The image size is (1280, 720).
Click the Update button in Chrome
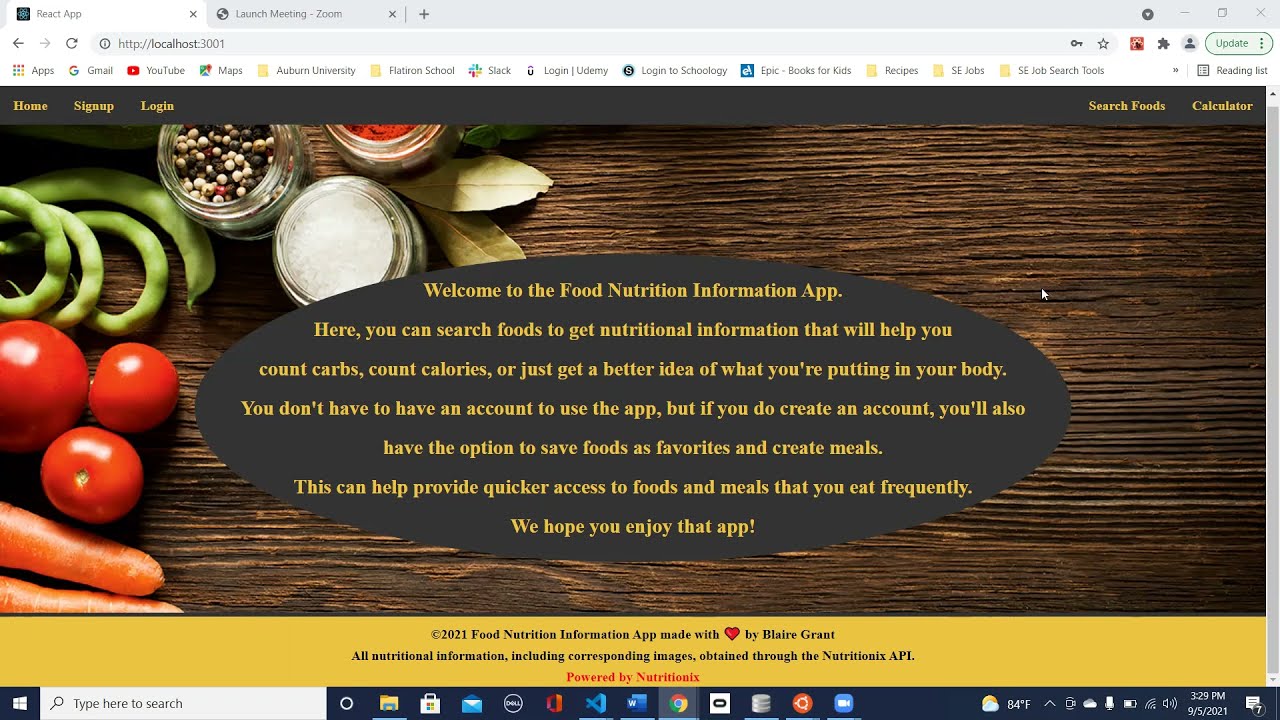tap(1232, 43)
